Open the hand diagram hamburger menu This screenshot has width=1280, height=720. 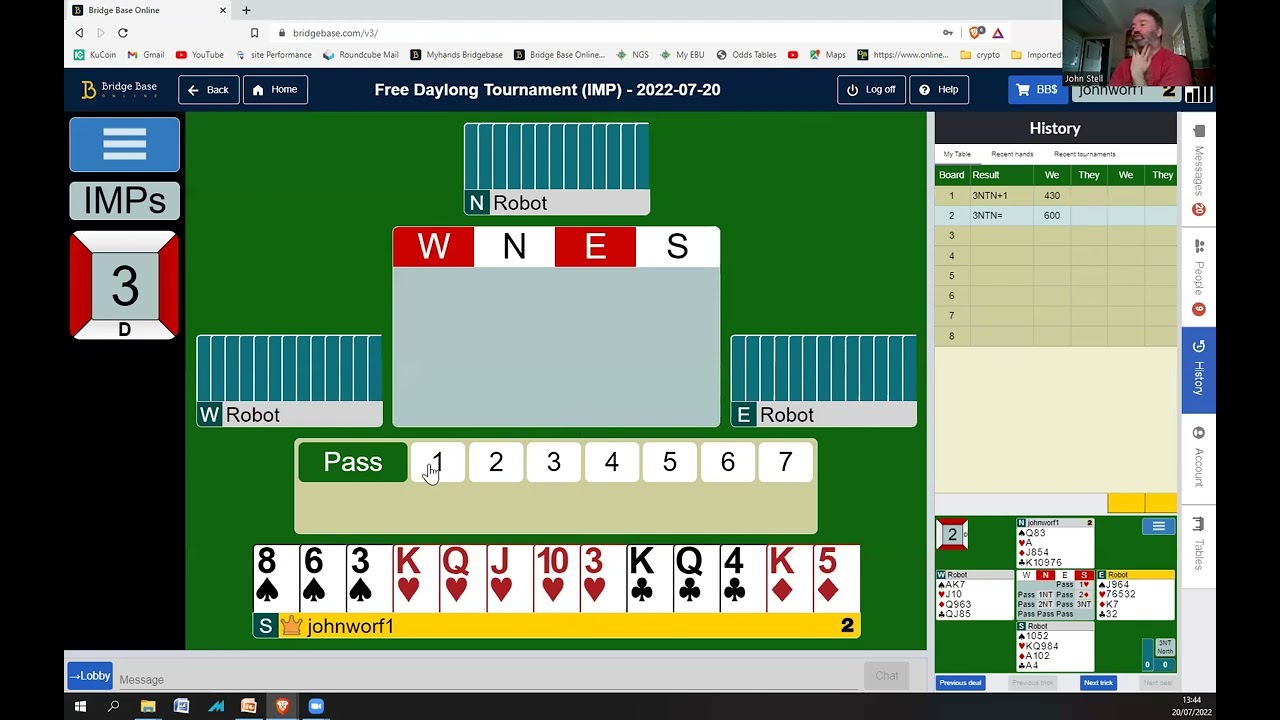tap(1158, 527)
